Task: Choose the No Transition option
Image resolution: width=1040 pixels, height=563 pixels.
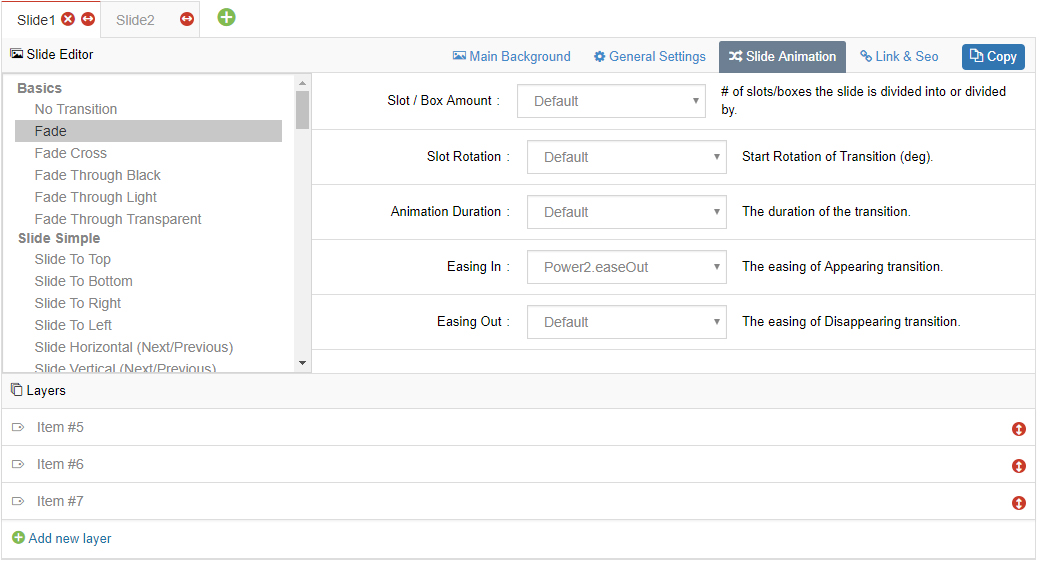Action: [76, 109]
